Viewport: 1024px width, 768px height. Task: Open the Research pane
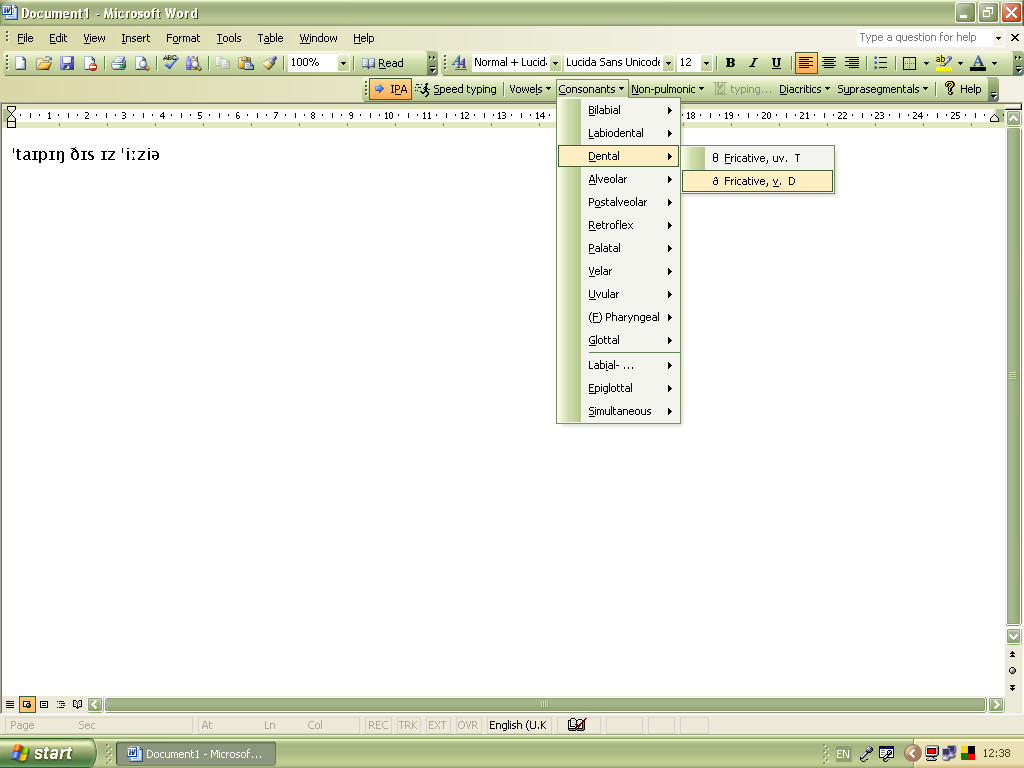click(193, 62)
